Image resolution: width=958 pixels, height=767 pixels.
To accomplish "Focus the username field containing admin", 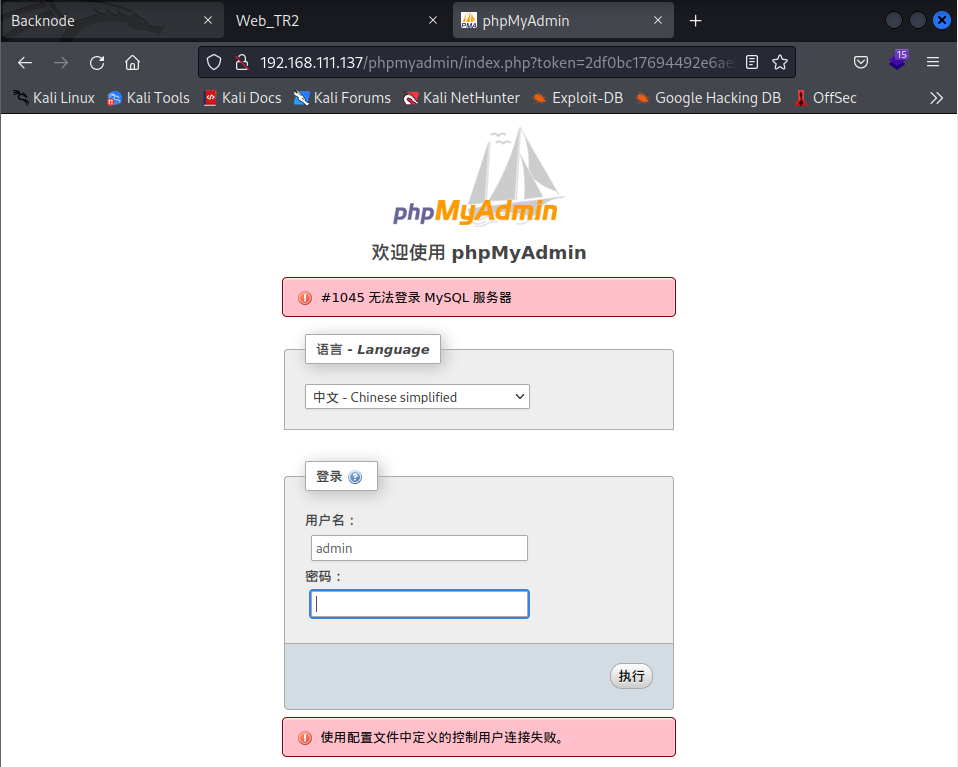I will pos(419,548).
